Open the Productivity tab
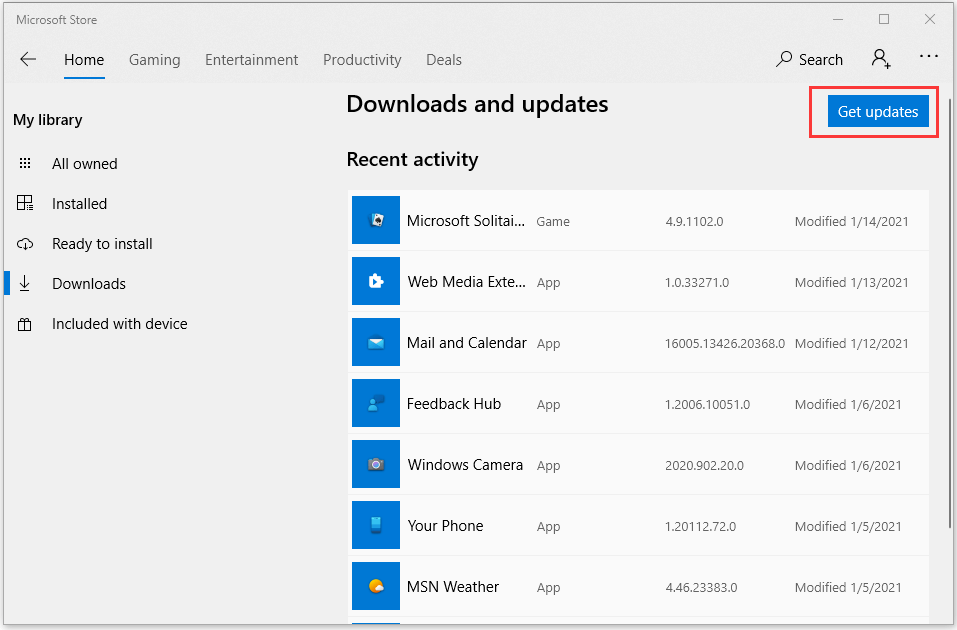 pos(362,60)
